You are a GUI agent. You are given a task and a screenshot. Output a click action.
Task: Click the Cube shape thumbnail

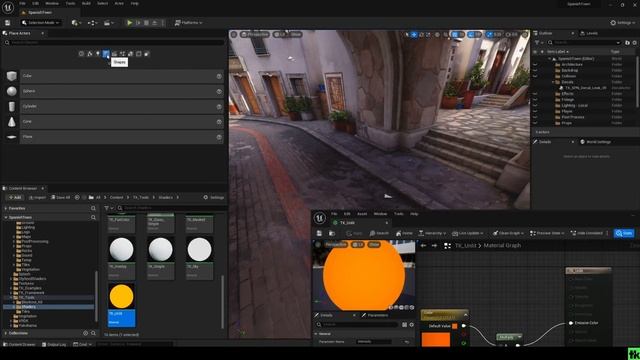pyautogui.click(x=11, y=76)
